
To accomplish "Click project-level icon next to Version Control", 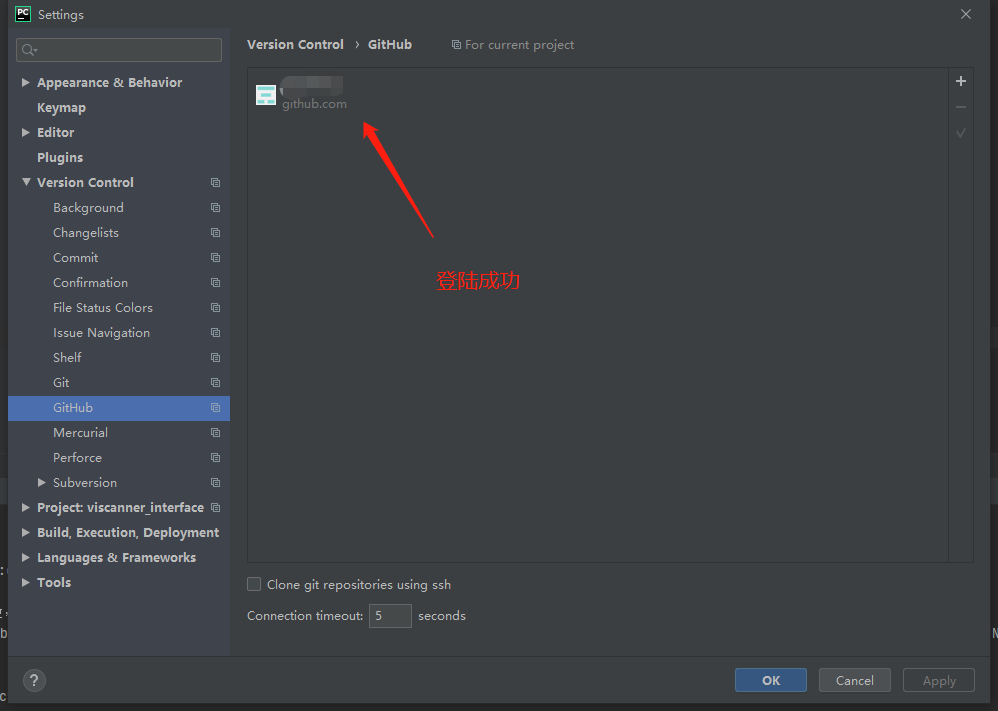I will [215, 183].
